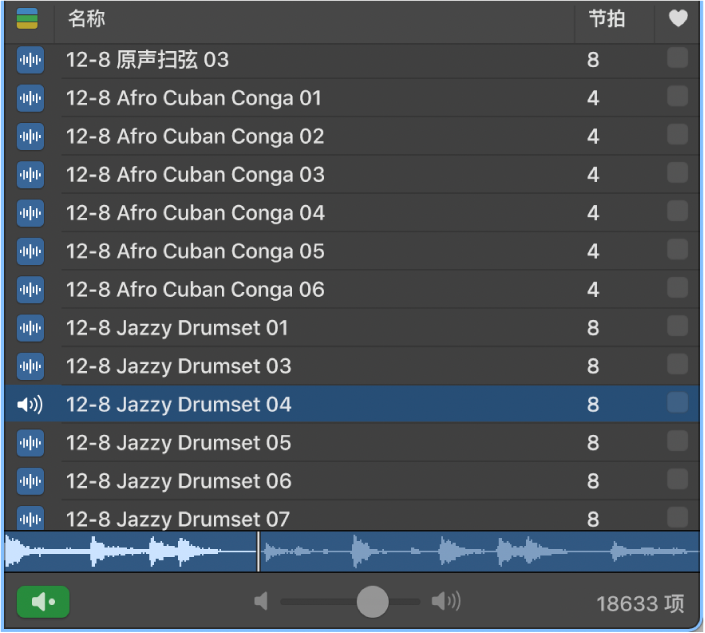This screenshot has width=705, height=633.
Task: Select the loop 12-8 原声扫弦 03
Action: click(x=147, y=60)
